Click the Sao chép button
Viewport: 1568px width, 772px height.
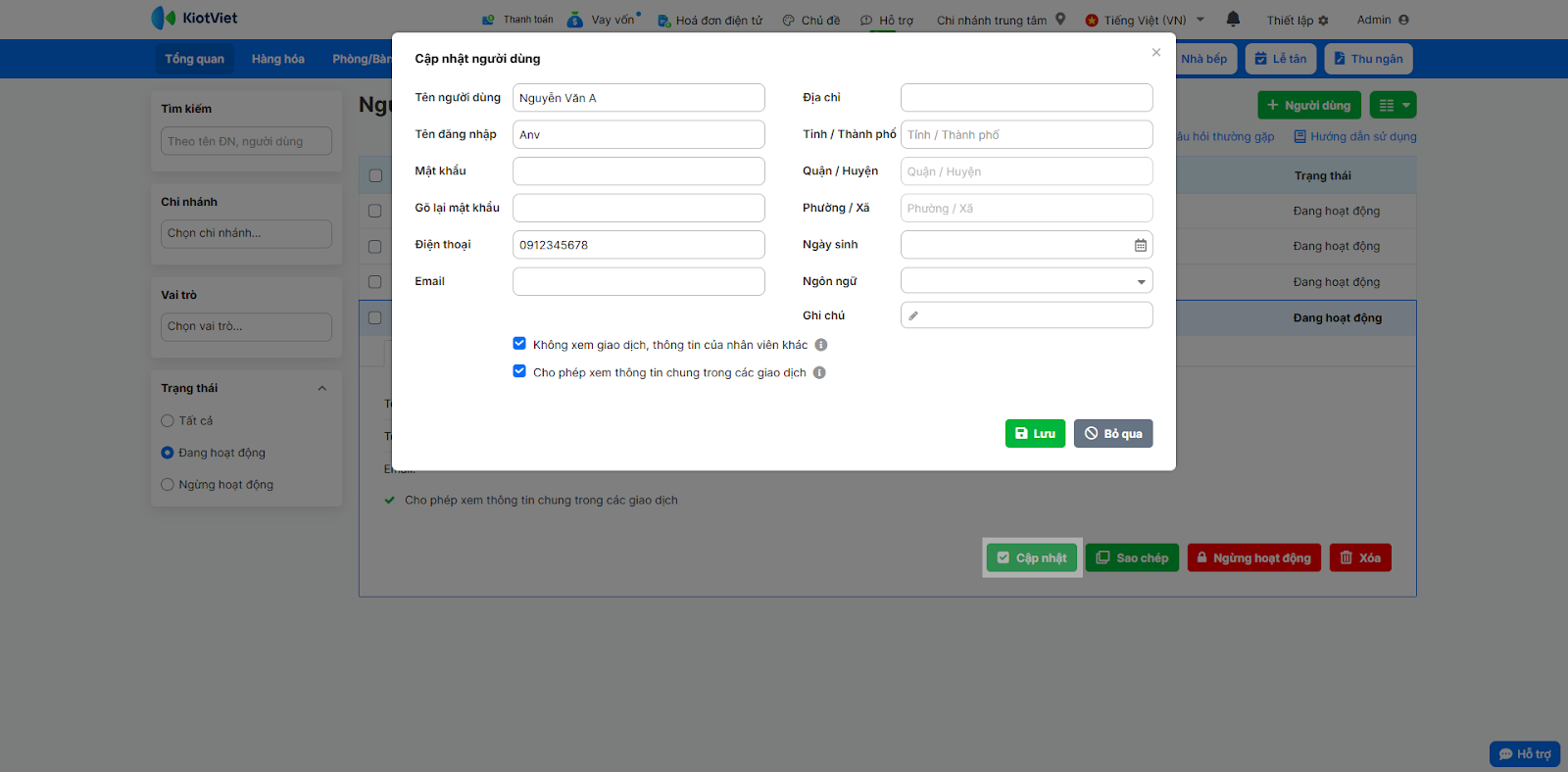[1132, 557]
